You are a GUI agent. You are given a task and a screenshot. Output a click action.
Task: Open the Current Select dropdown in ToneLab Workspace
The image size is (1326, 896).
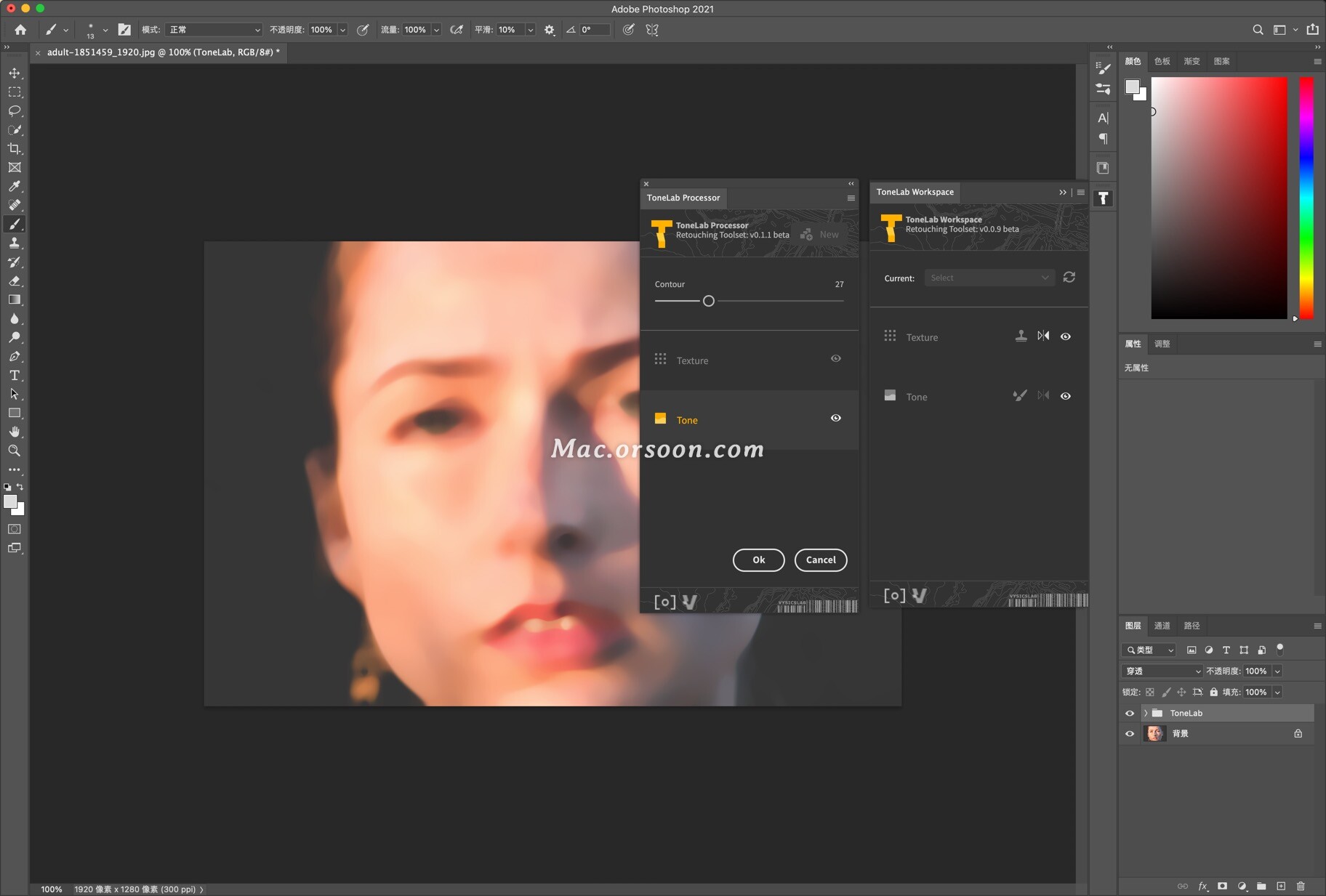989,278
